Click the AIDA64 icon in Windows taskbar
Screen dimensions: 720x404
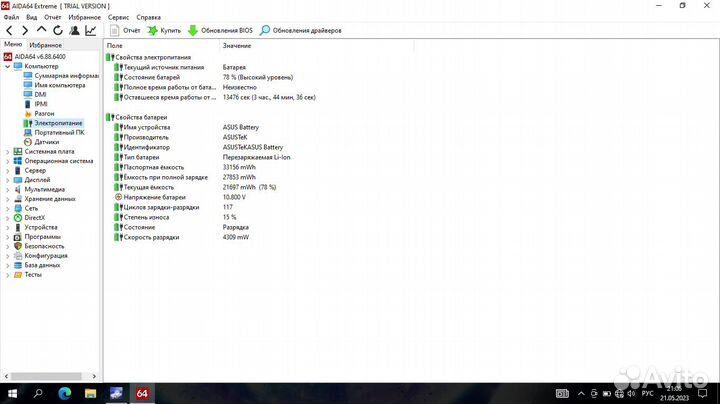(x=142, y=395)
